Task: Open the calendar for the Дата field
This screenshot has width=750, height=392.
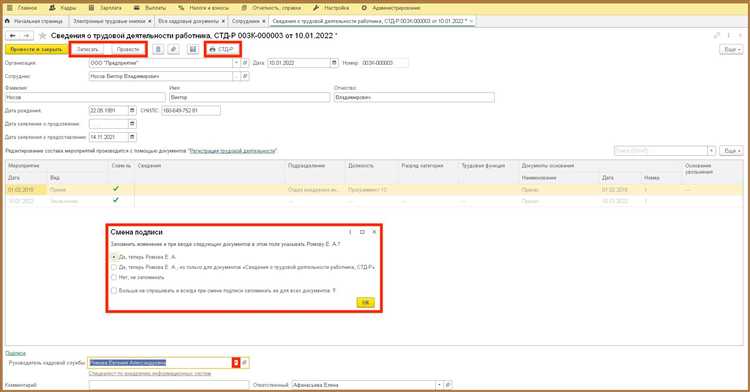Action: tap(334, 63)
